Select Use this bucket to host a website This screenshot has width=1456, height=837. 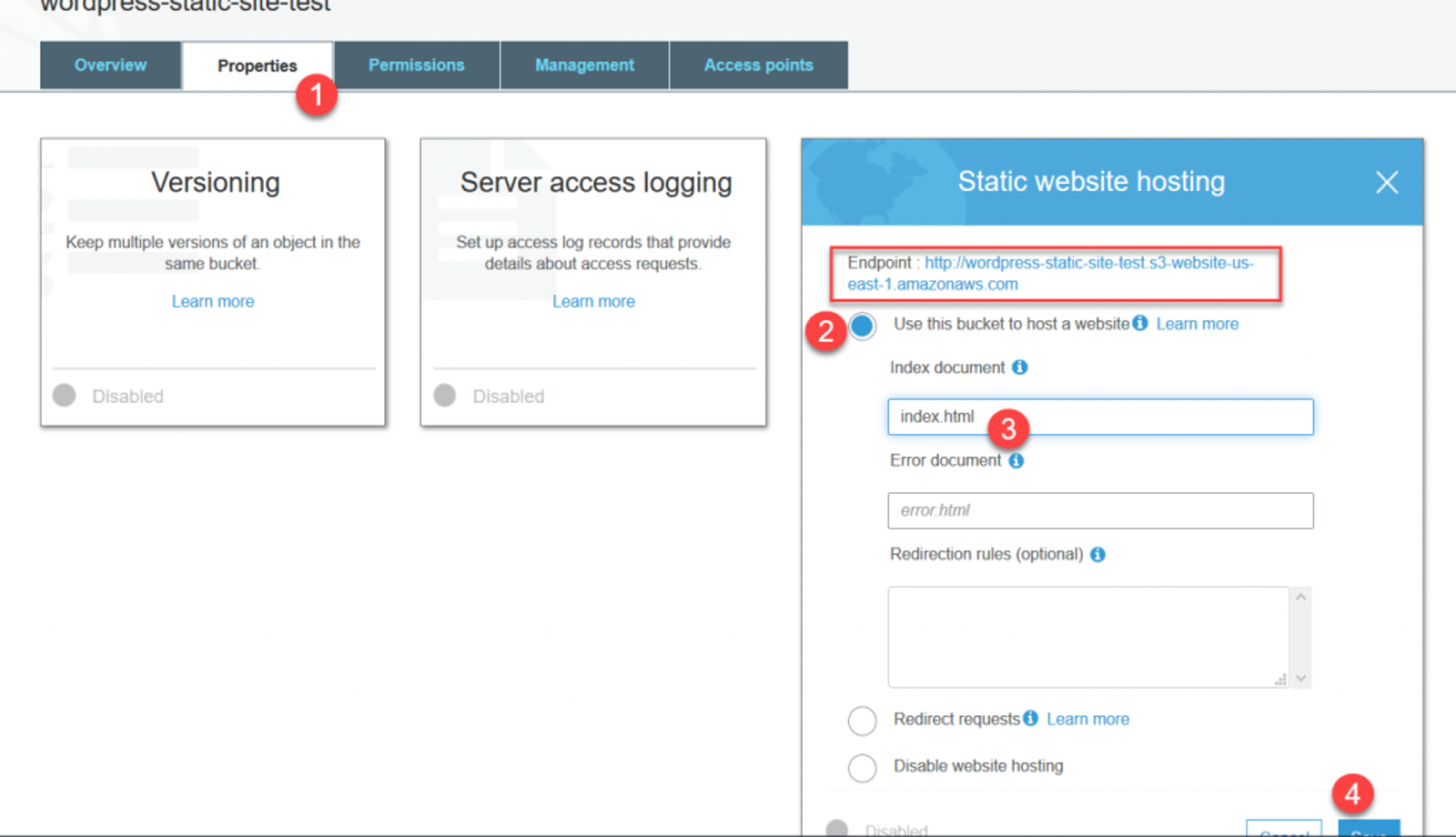click(x=862, y=325)
